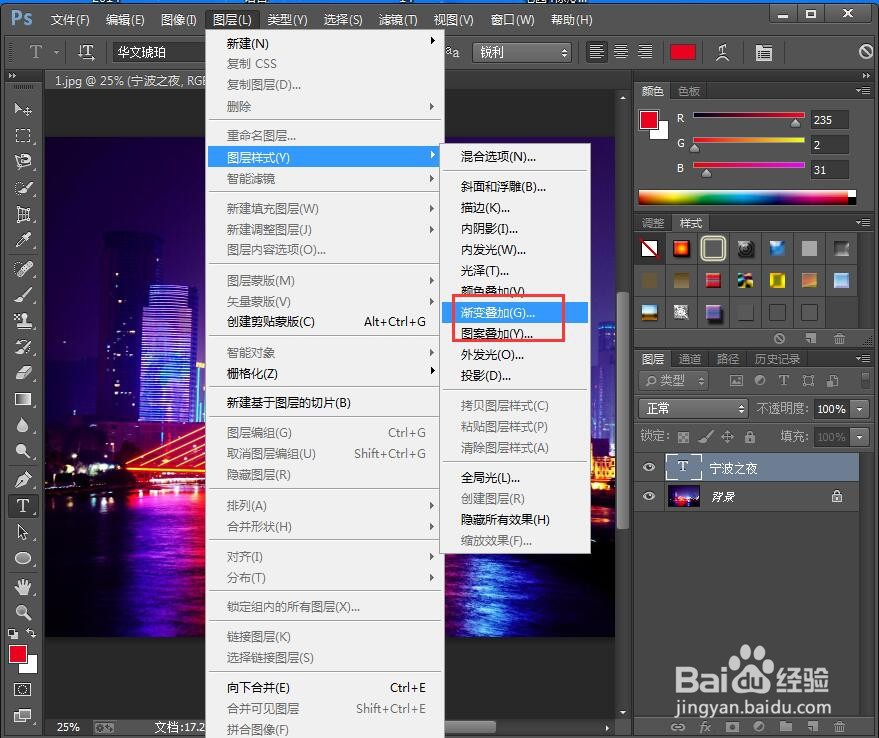This screenshot has height=738, width=879.
Task: Open the anti-aliasing 锐利 dropdown
Action: (x=522, y=53)
